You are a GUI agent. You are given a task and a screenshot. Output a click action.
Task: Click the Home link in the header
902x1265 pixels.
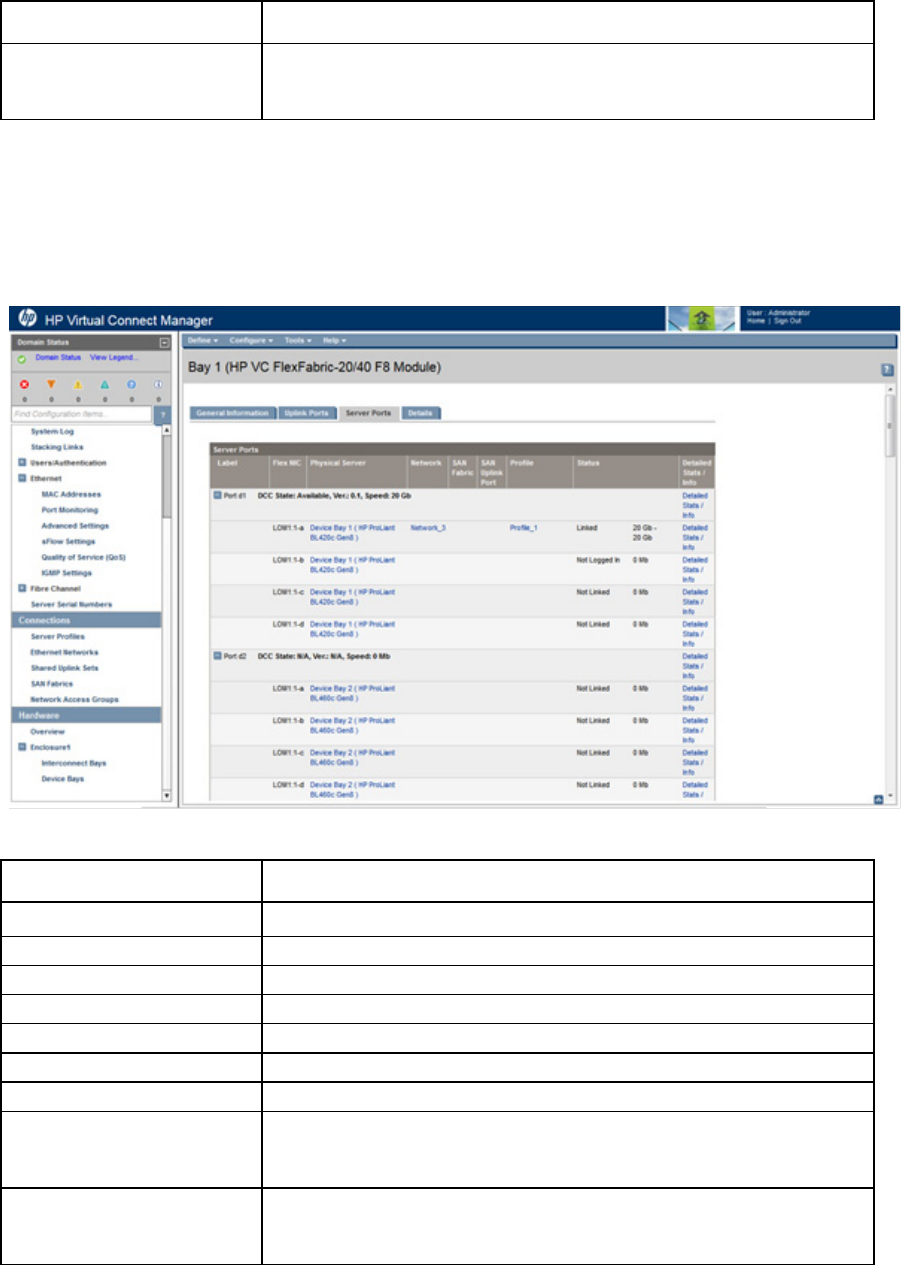click(x=756, y=322)
